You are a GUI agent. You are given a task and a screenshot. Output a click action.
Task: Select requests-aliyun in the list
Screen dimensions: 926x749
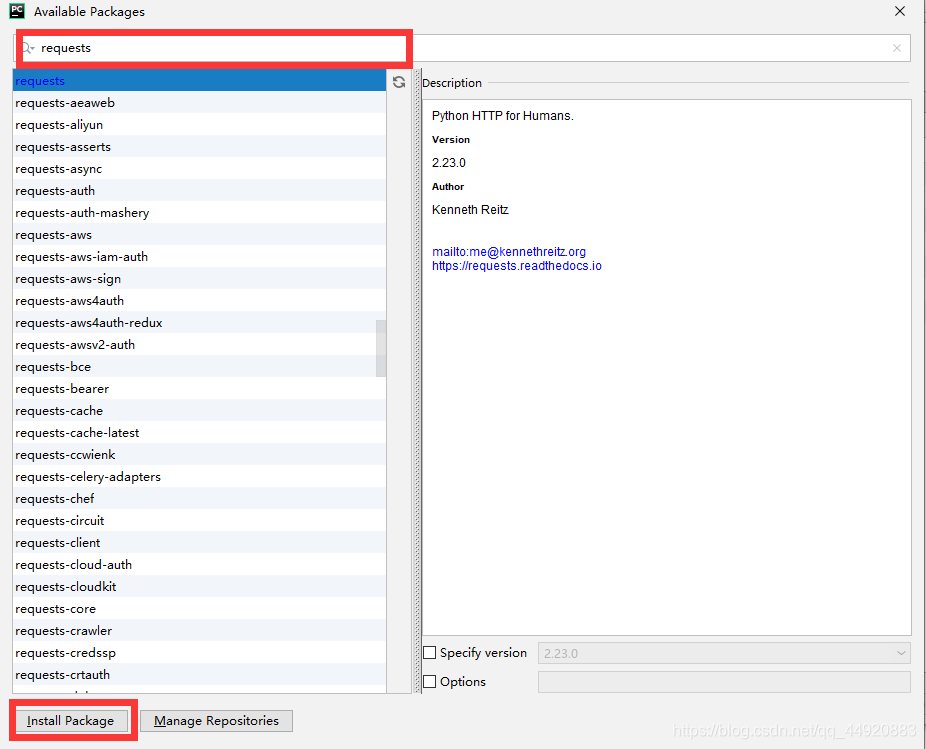199,125
